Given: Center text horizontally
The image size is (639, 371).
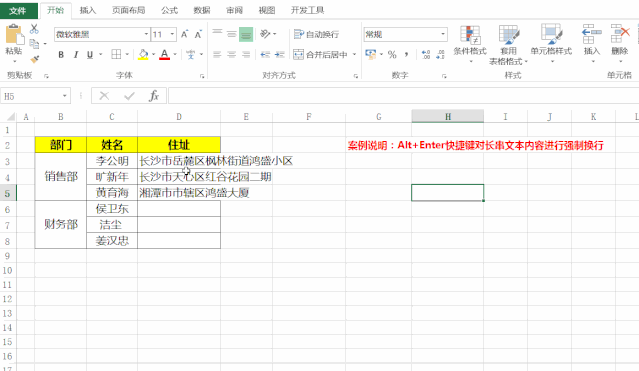Looking at the screenshot, I should coord(231,54).
